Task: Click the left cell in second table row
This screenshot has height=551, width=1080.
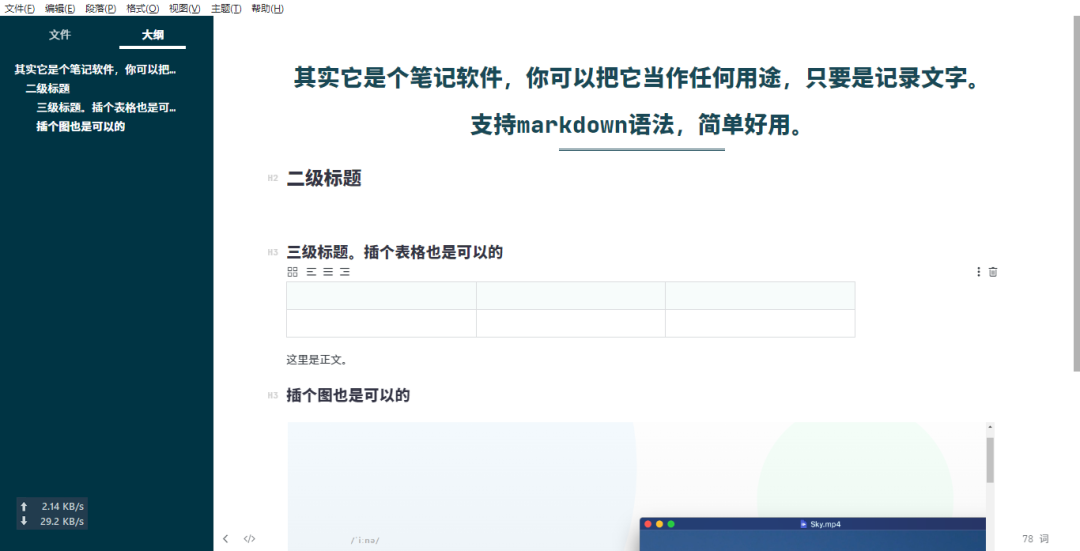Action: coord(382,324)
